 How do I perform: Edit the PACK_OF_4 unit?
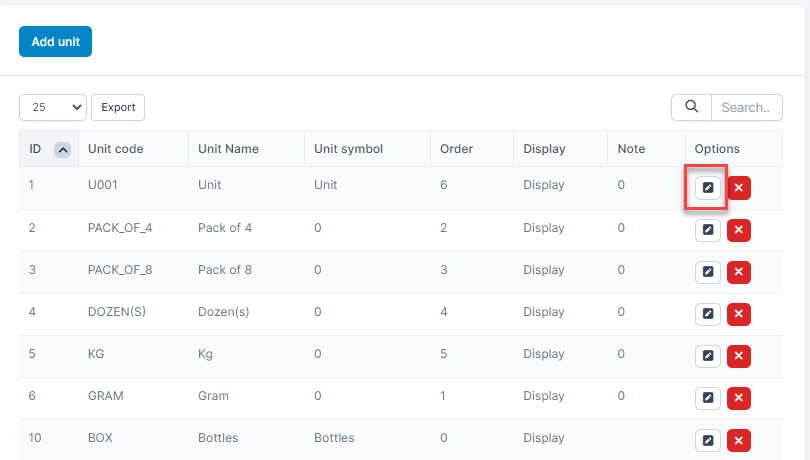(708, 230)
